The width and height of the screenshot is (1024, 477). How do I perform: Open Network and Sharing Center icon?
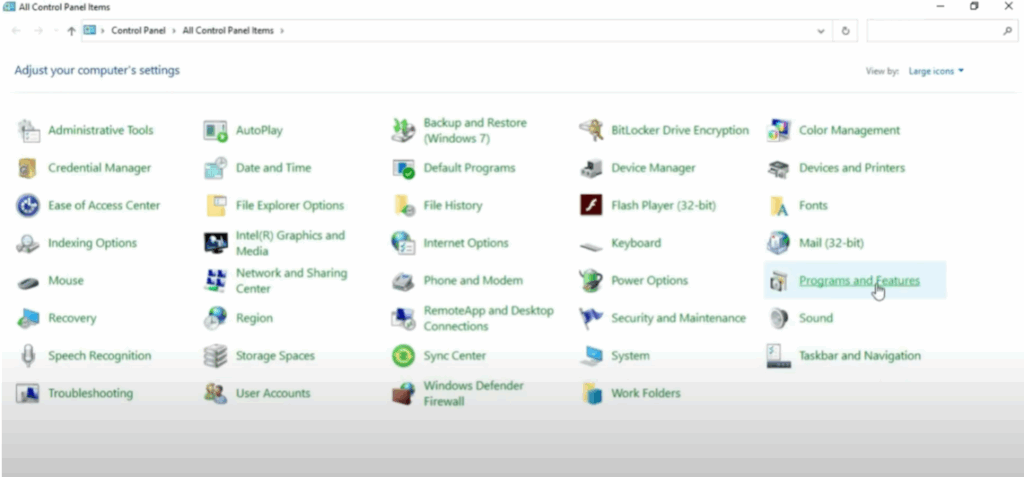coord(216,281)
